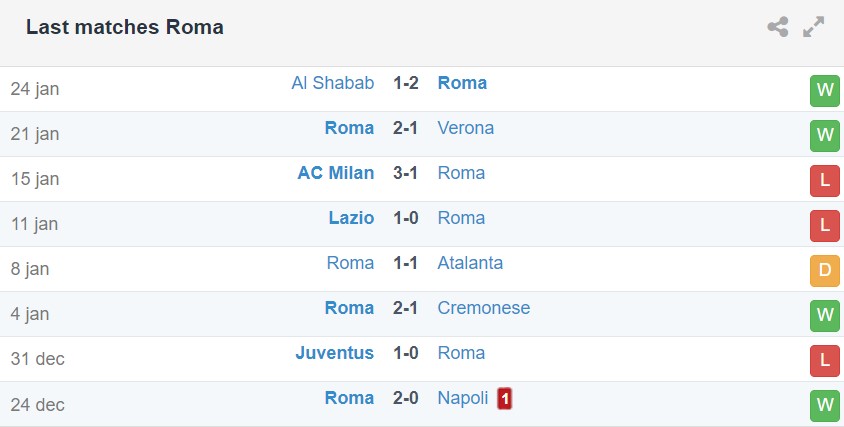Open the Atalanta team link
The height and width of the screenshot is (427, 844).
(470, 263)
